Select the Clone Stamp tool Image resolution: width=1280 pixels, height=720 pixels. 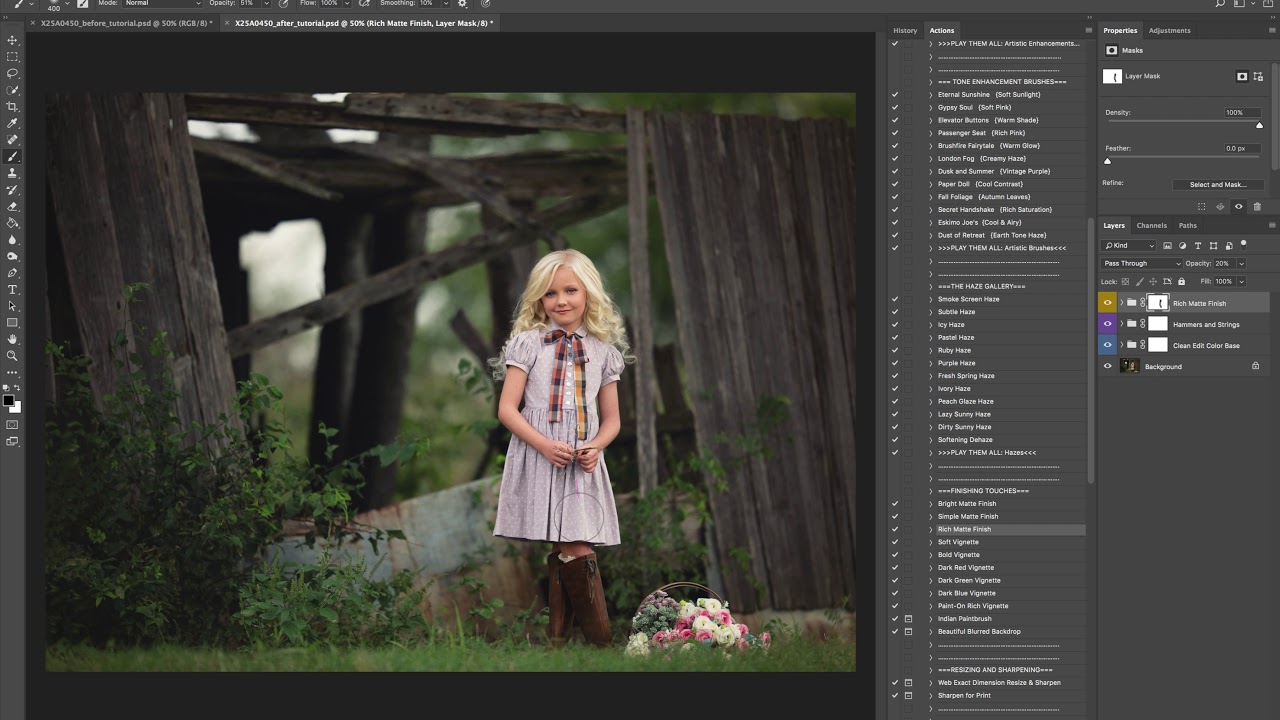point(12,173)
